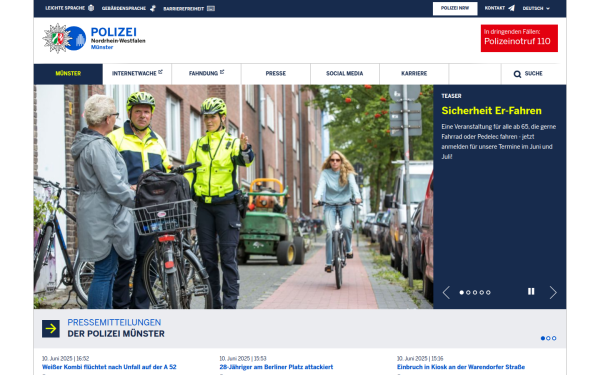Select the second teaser slide dot
Viewport: 600px width, 375px height.
click(x=468, y=292)
